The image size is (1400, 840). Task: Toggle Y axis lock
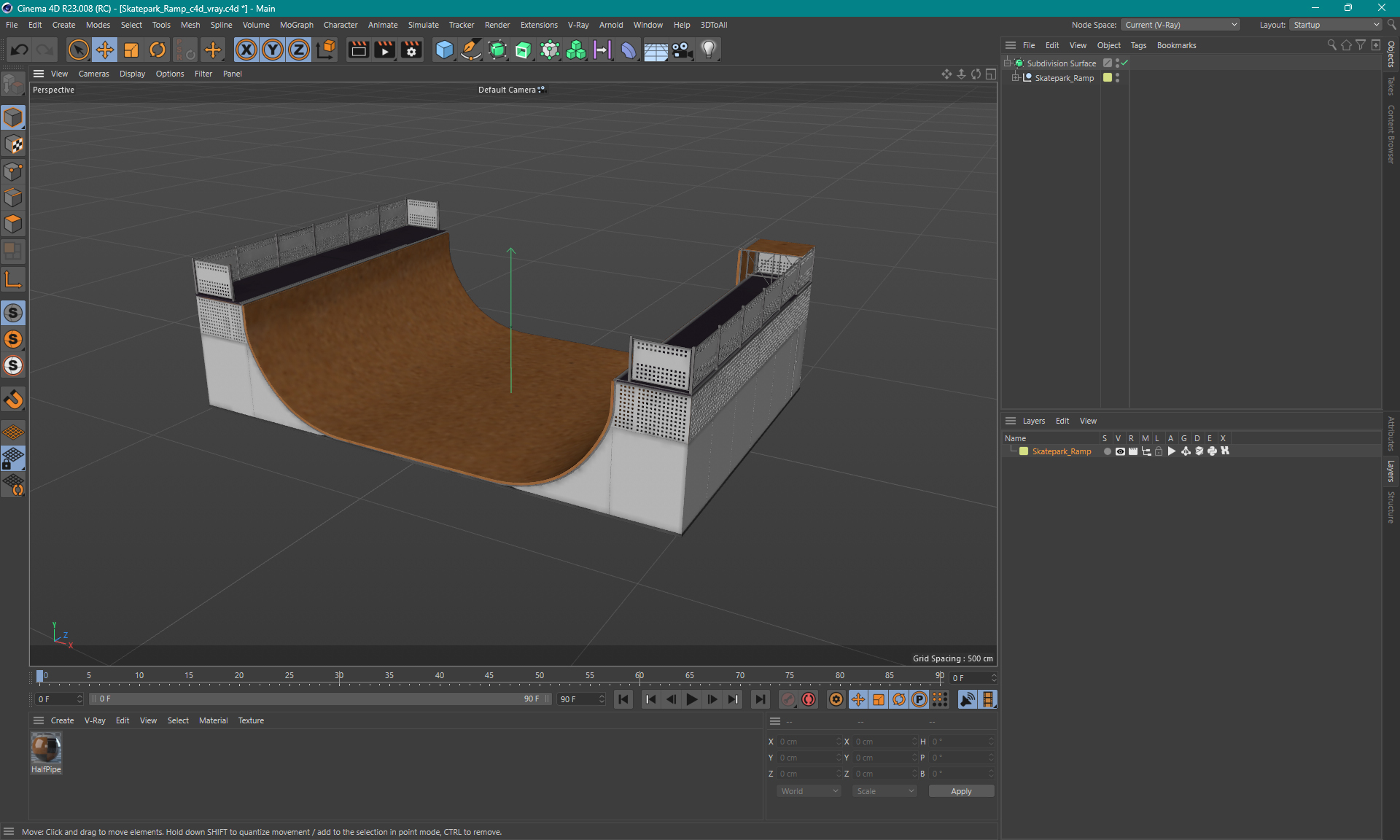click(x=273, y=50)
